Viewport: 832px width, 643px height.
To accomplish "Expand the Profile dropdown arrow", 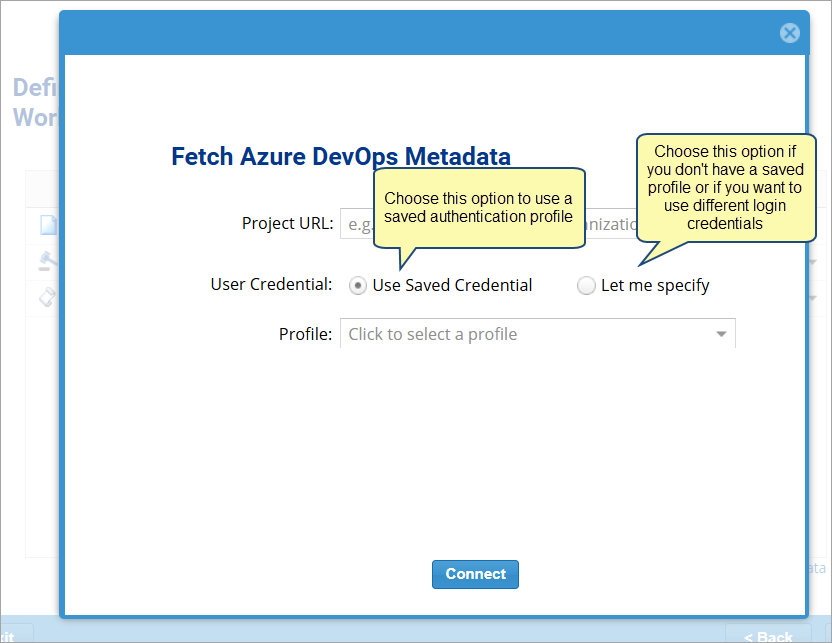I will click(721, 334).
